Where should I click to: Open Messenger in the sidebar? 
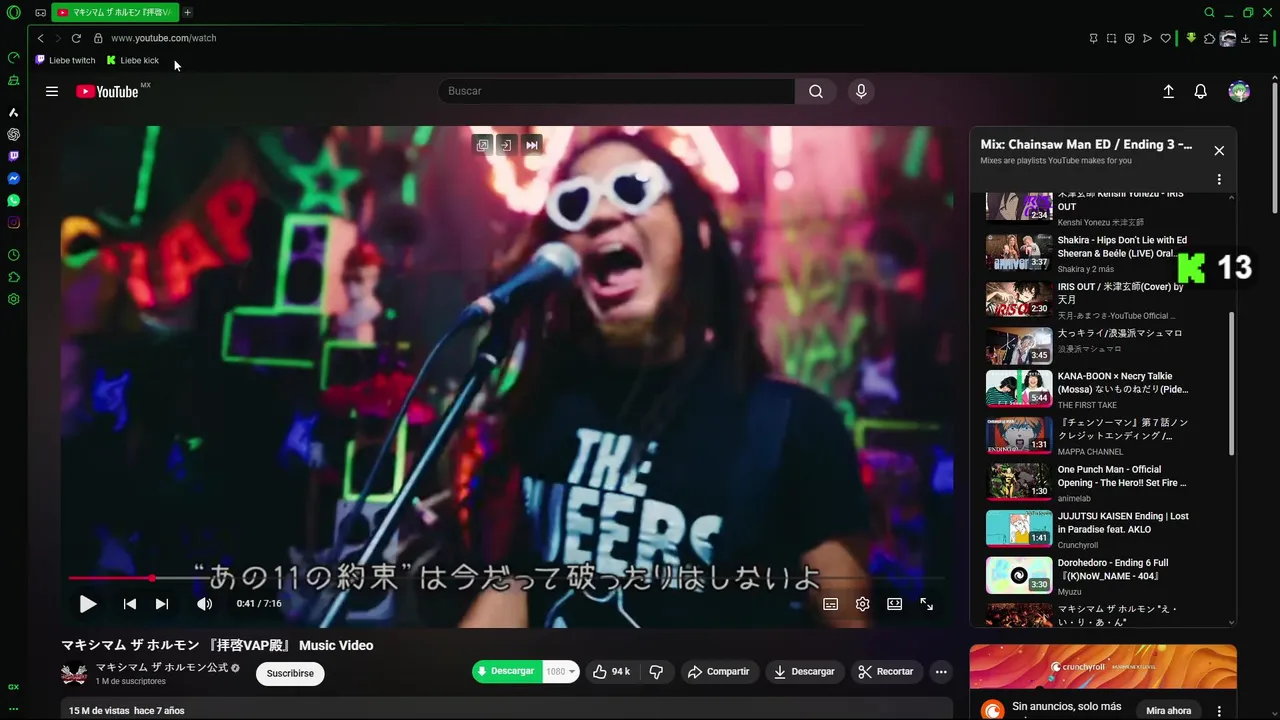(x=14, y=178)
